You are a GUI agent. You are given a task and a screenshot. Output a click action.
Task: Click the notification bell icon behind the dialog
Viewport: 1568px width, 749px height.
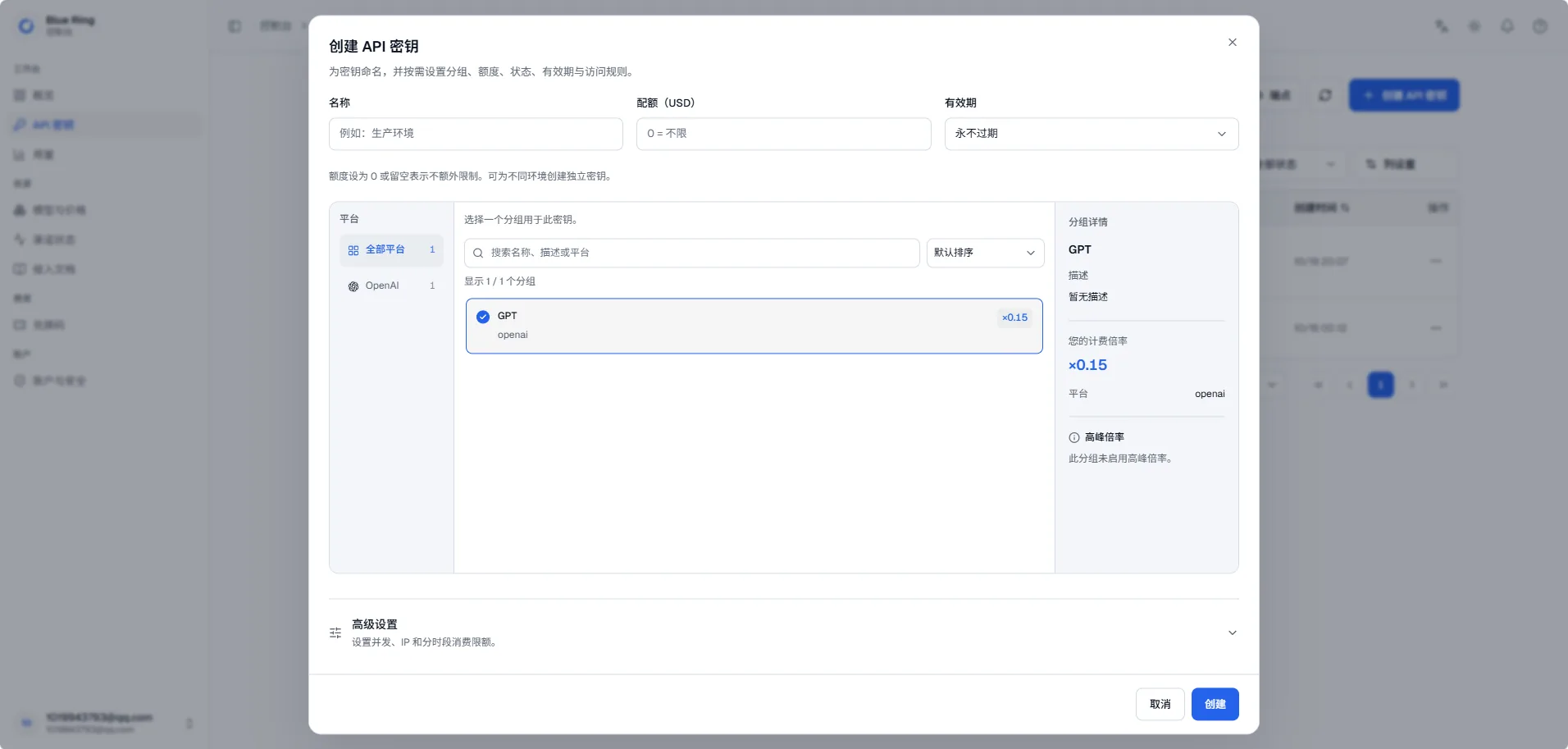[x=1507, y=26]
